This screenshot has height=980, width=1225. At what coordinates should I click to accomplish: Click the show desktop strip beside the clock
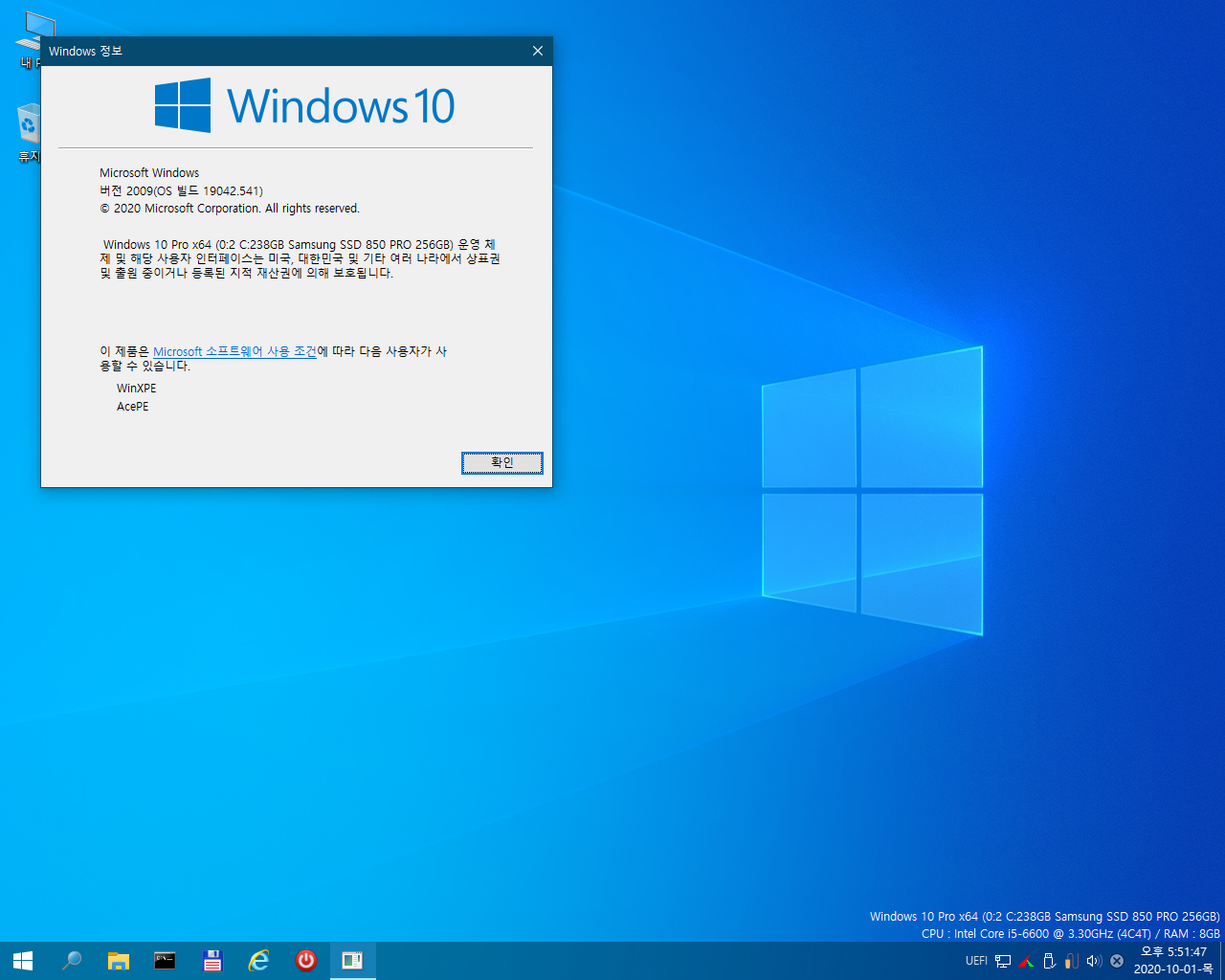tap(1222, 961)
